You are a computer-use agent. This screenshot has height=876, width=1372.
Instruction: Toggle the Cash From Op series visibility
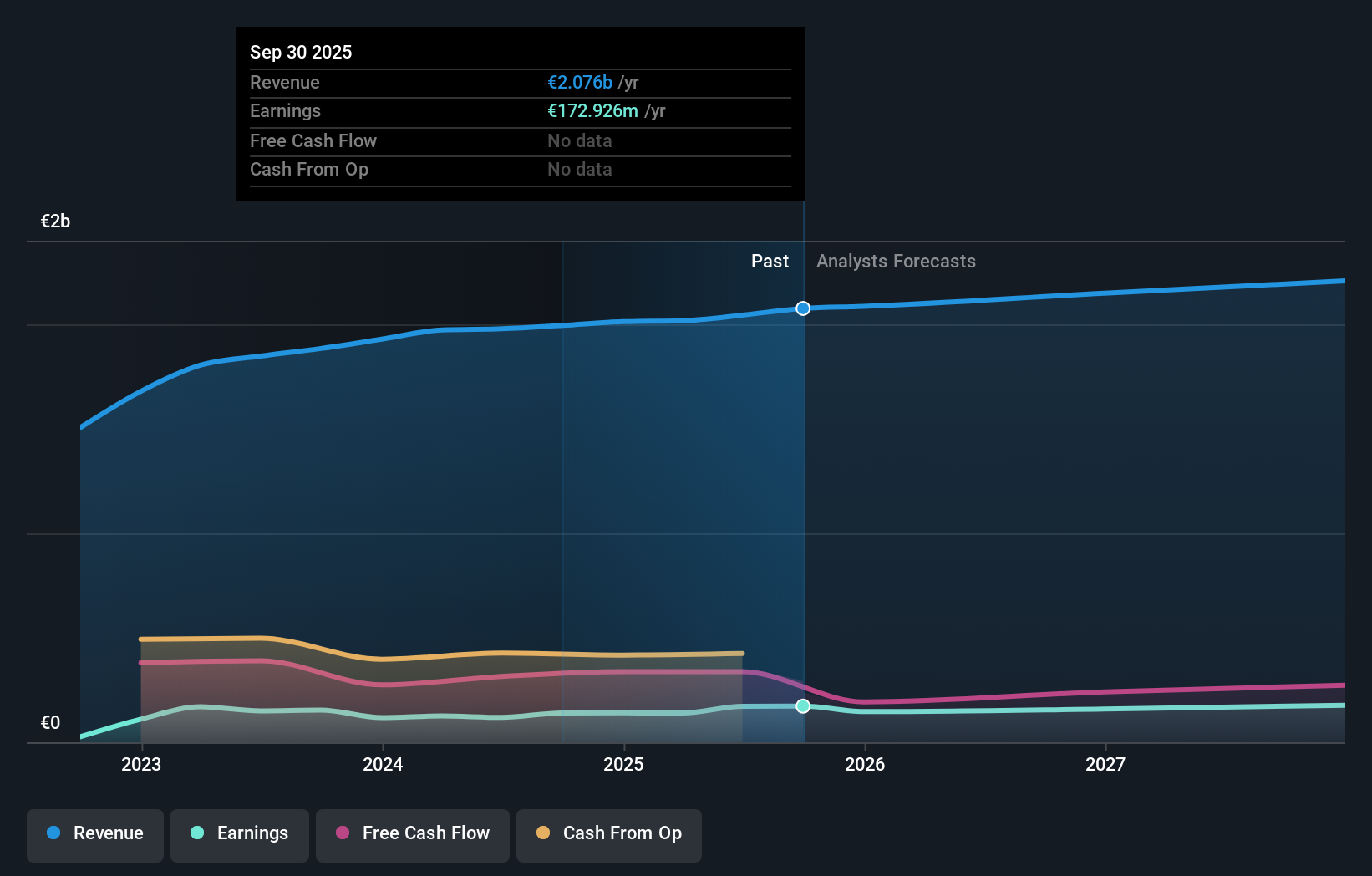(x=609, y=833)
